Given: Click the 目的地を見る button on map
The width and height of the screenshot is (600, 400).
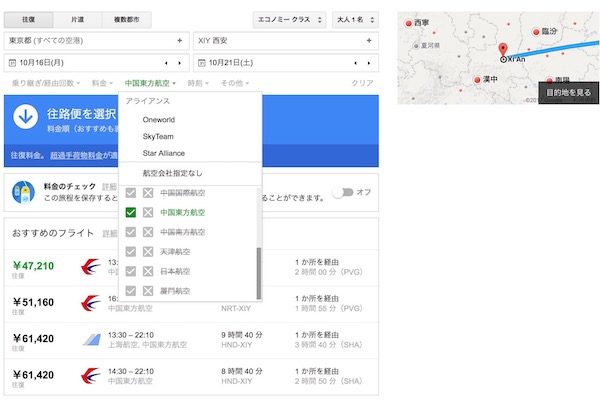Looking at the screenshot, I should click(x=568, y=93).
